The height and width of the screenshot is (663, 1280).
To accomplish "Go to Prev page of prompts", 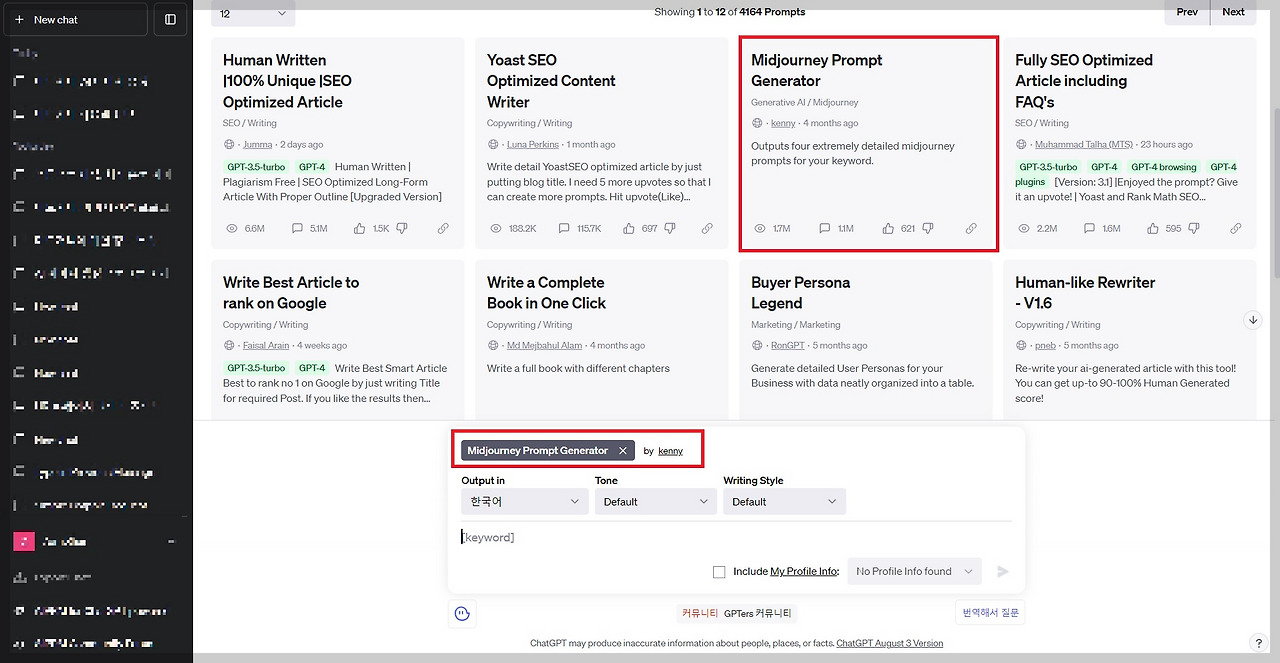I will coord(1187,12).
